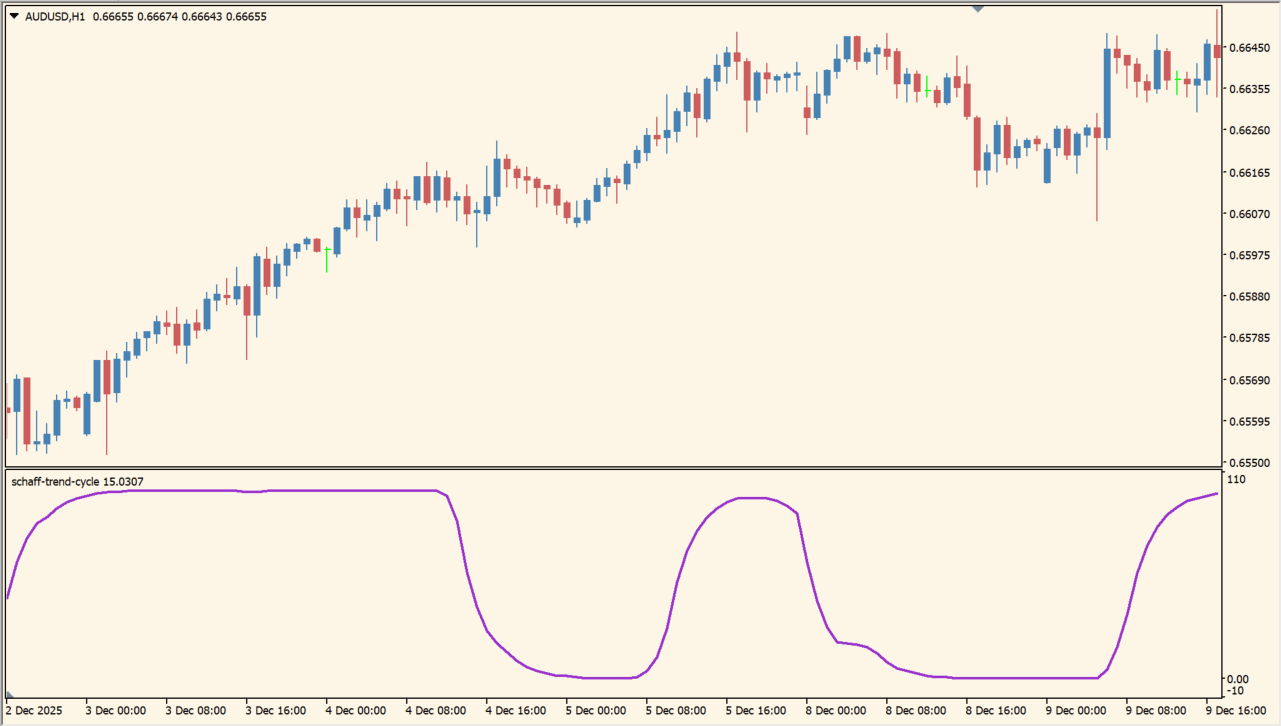This screenshot has width=1281, height=726.
Task: Click the 0.00 level on indicator scale
Action: pyautogui.click(x=1239, y=680)
